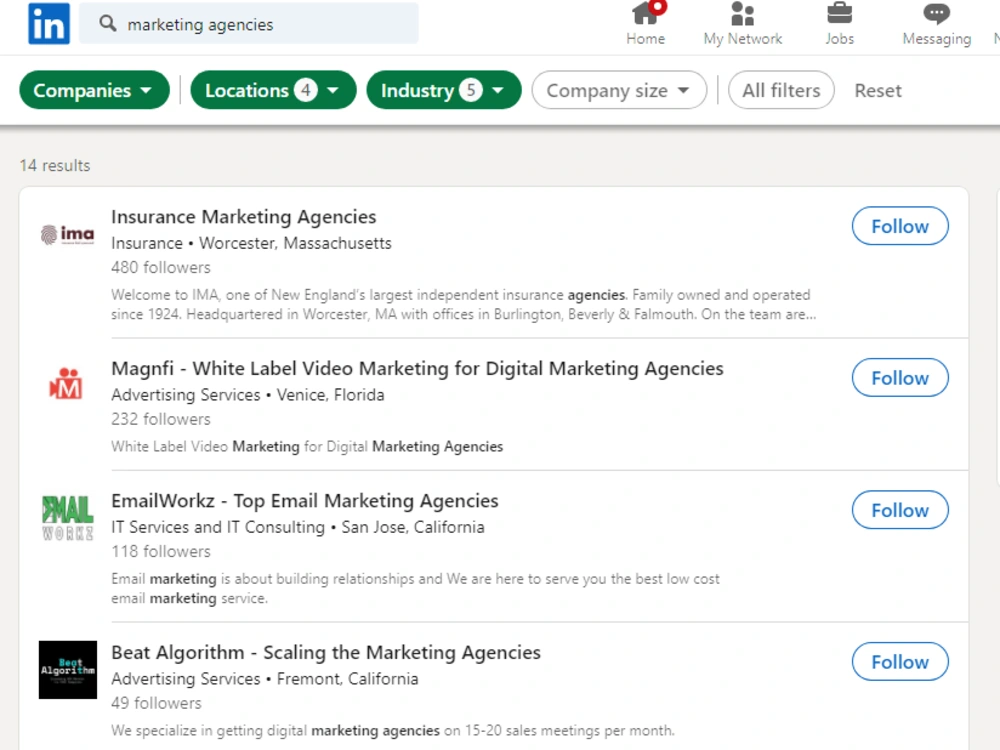Open the Magnfi red camera logo

point(68,385)
